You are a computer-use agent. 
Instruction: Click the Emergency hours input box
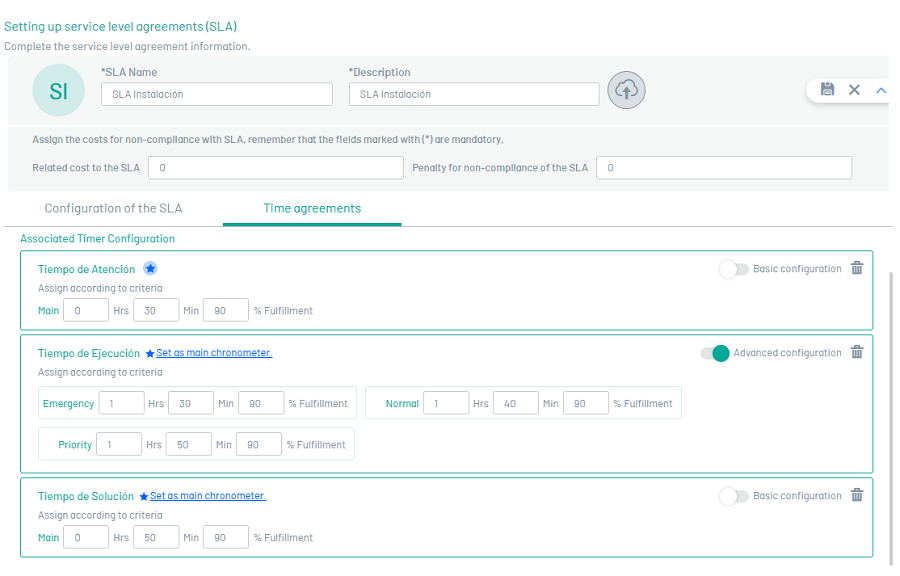coord(121,404)
